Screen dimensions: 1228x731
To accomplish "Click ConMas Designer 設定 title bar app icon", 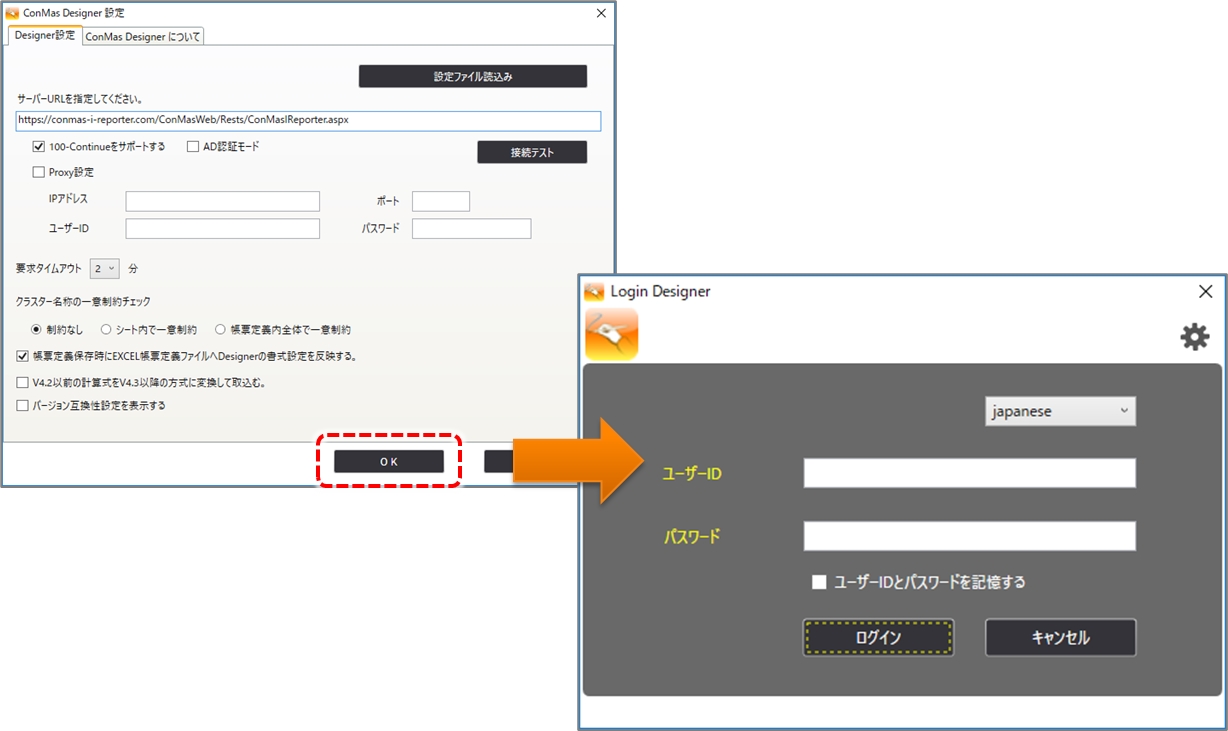I will 13,13.
